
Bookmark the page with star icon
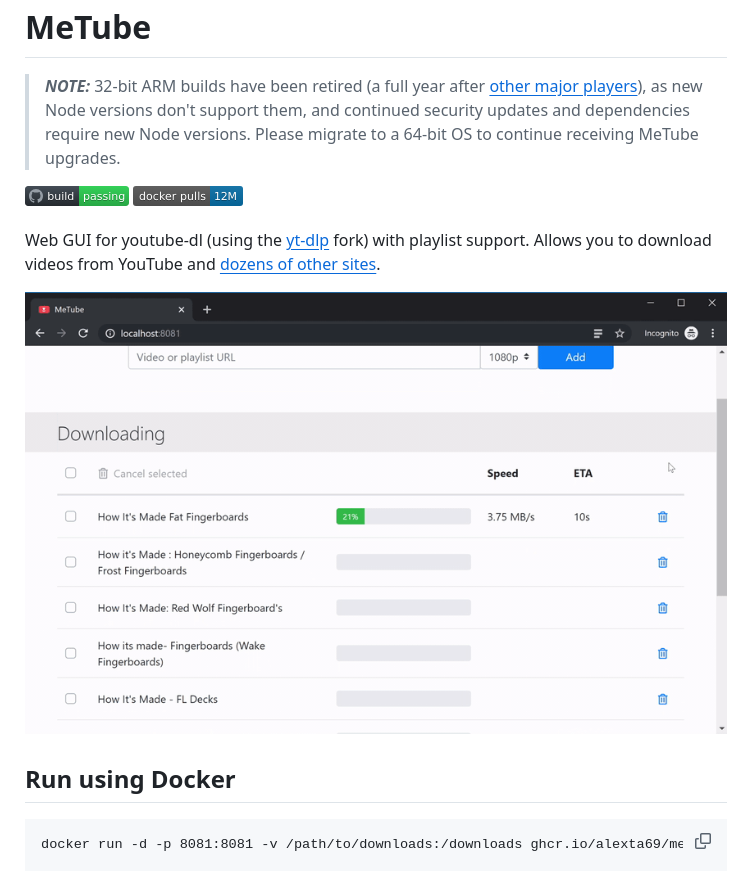[620, 334]
